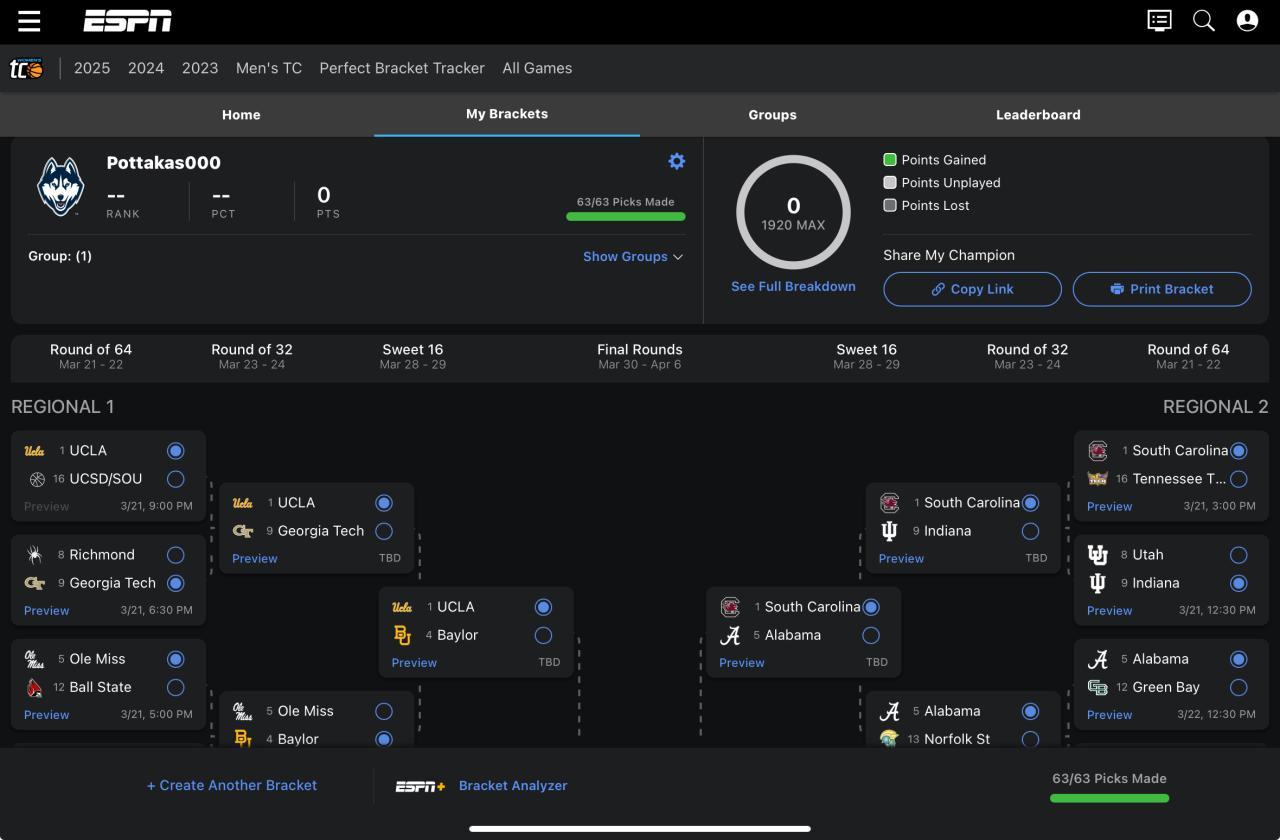The width and height of the screenshot is (1280, 840).
Task: Click the game time 3/21, 9:00 PM
Action: point(157,506)
